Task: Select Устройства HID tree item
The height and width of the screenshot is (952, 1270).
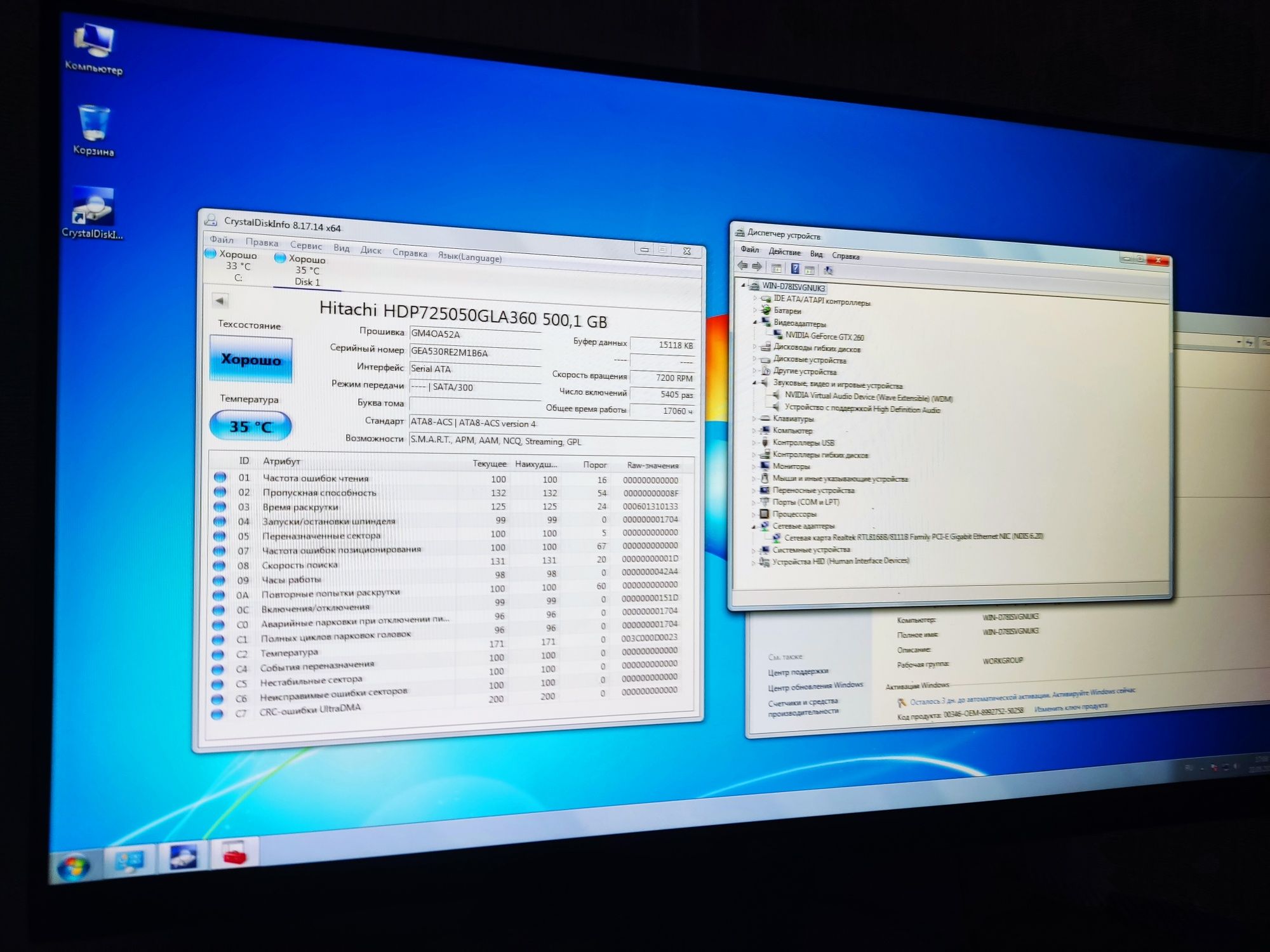Action: click(x=840, y=561)
